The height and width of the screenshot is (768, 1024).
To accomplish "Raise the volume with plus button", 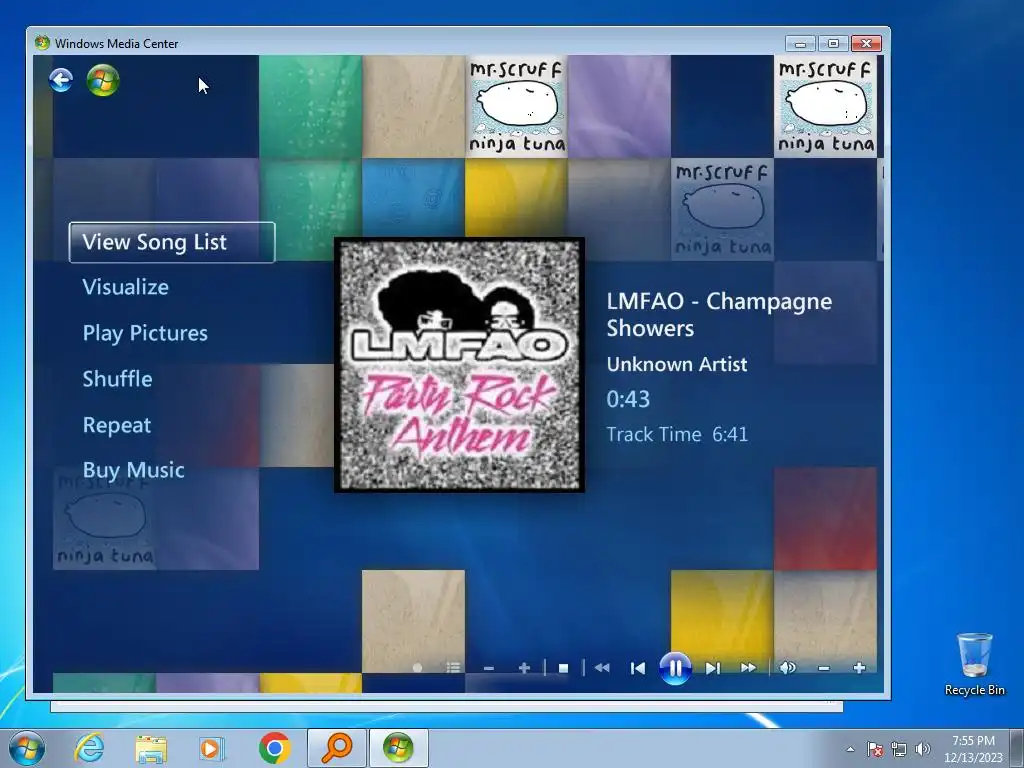I will coord(859,667).
